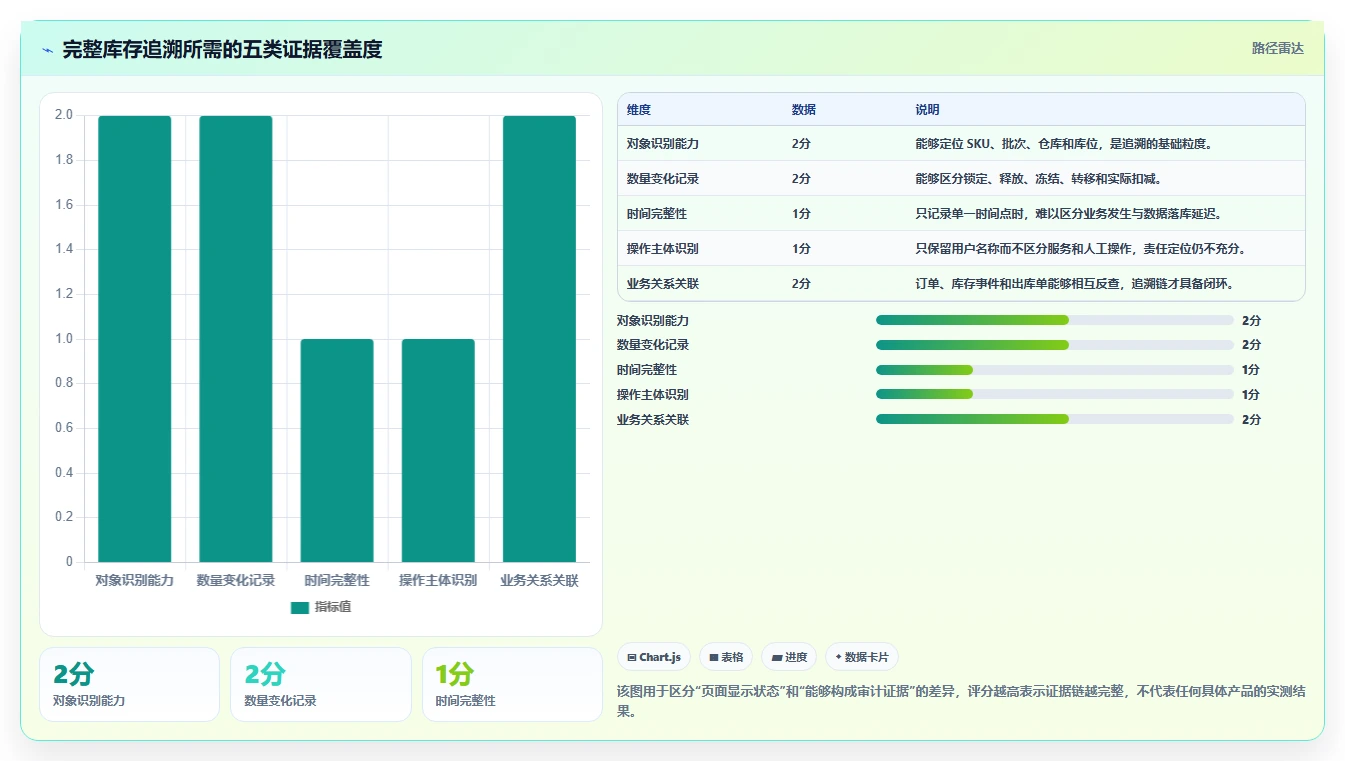Click the 时间完整性 progress bar
The height and width of the screenshot is (761, 1345).
tap(1055, 370)
